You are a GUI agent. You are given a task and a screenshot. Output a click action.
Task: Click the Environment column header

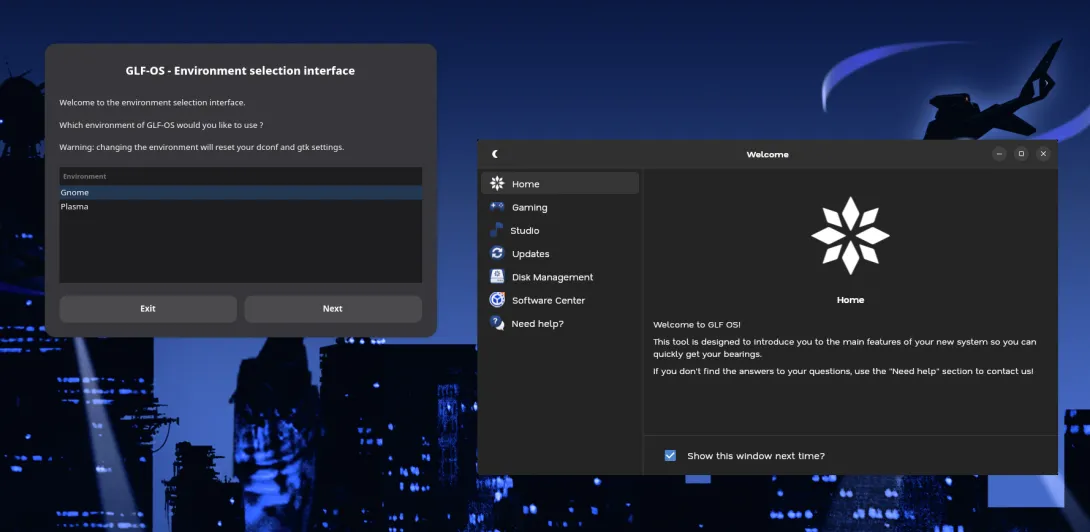tap(85, 176)
